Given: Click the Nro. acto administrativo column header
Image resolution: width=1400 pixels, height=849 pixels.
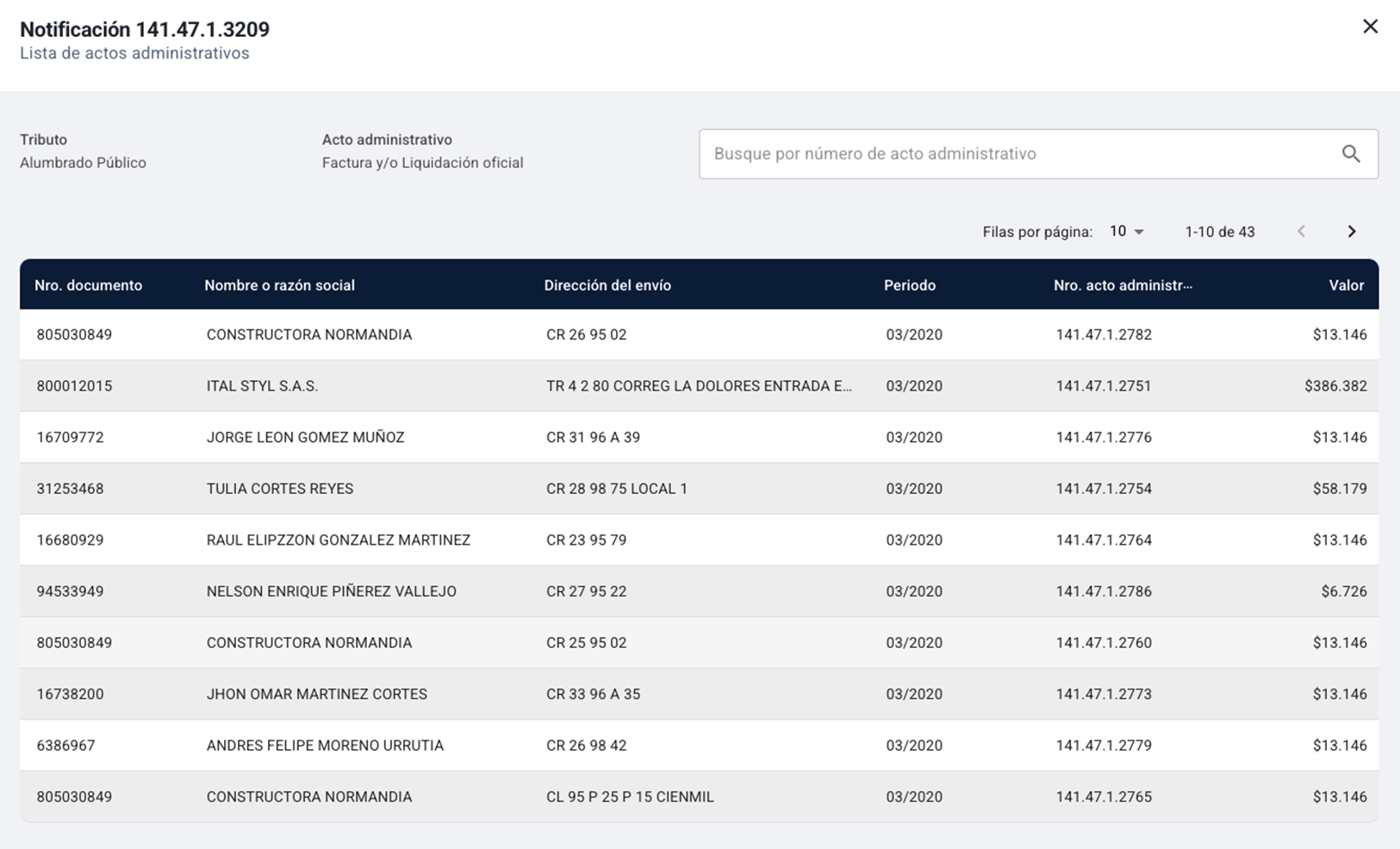Looking at the screenshot, I should click(x=1123, y=285).
